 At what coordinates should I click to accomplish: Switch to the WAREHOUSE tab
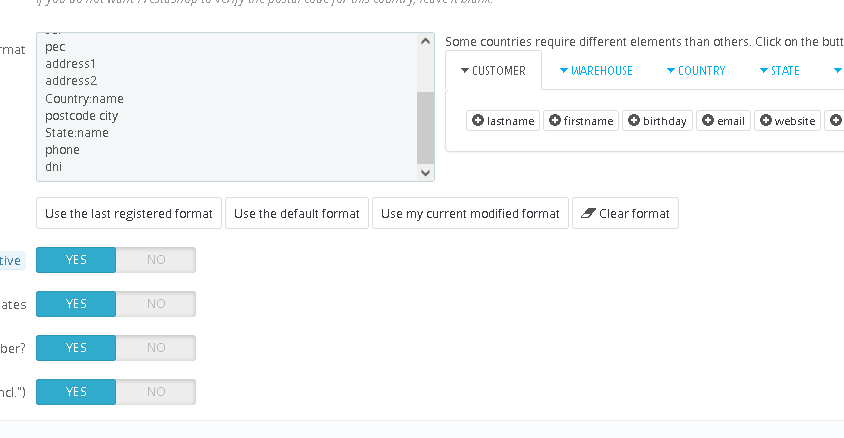coord(596,70)
